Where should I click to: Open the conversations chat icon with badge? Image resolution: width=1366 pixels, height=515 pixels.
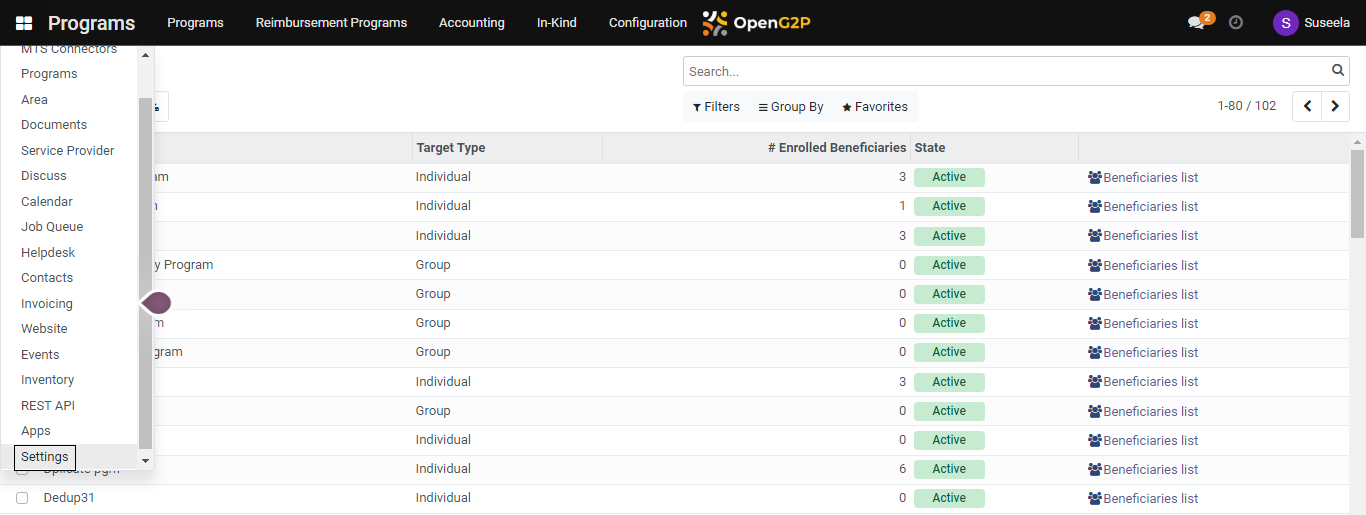(1197, 22)
